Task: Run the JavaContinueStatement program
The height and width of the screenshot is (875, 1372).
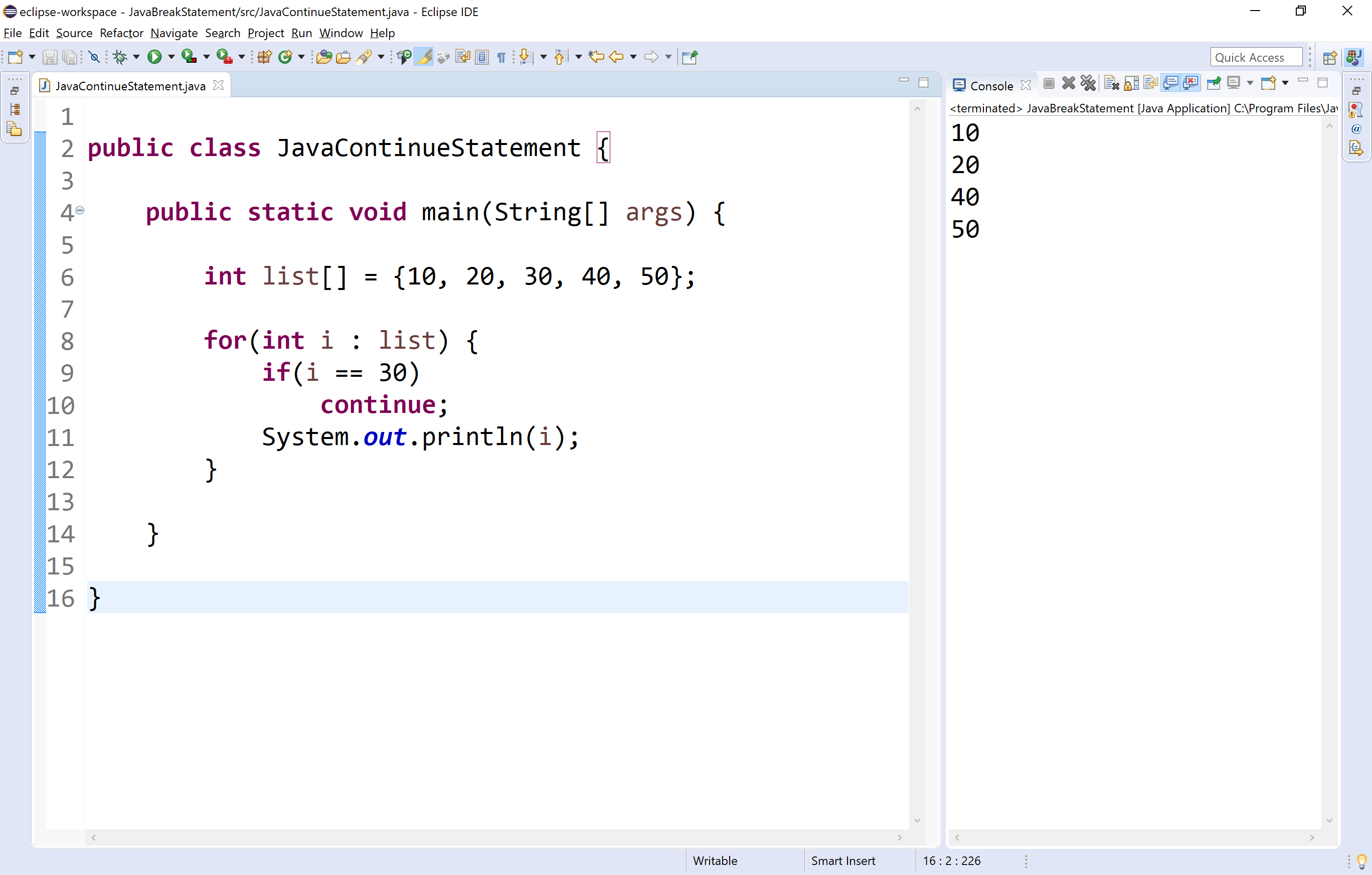Action: point(155,56)
